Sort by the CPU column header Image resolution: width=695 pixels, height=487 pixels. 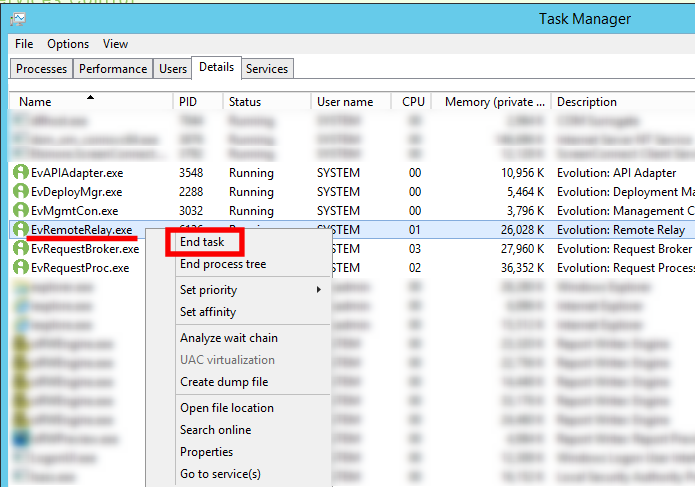[411, 101]
